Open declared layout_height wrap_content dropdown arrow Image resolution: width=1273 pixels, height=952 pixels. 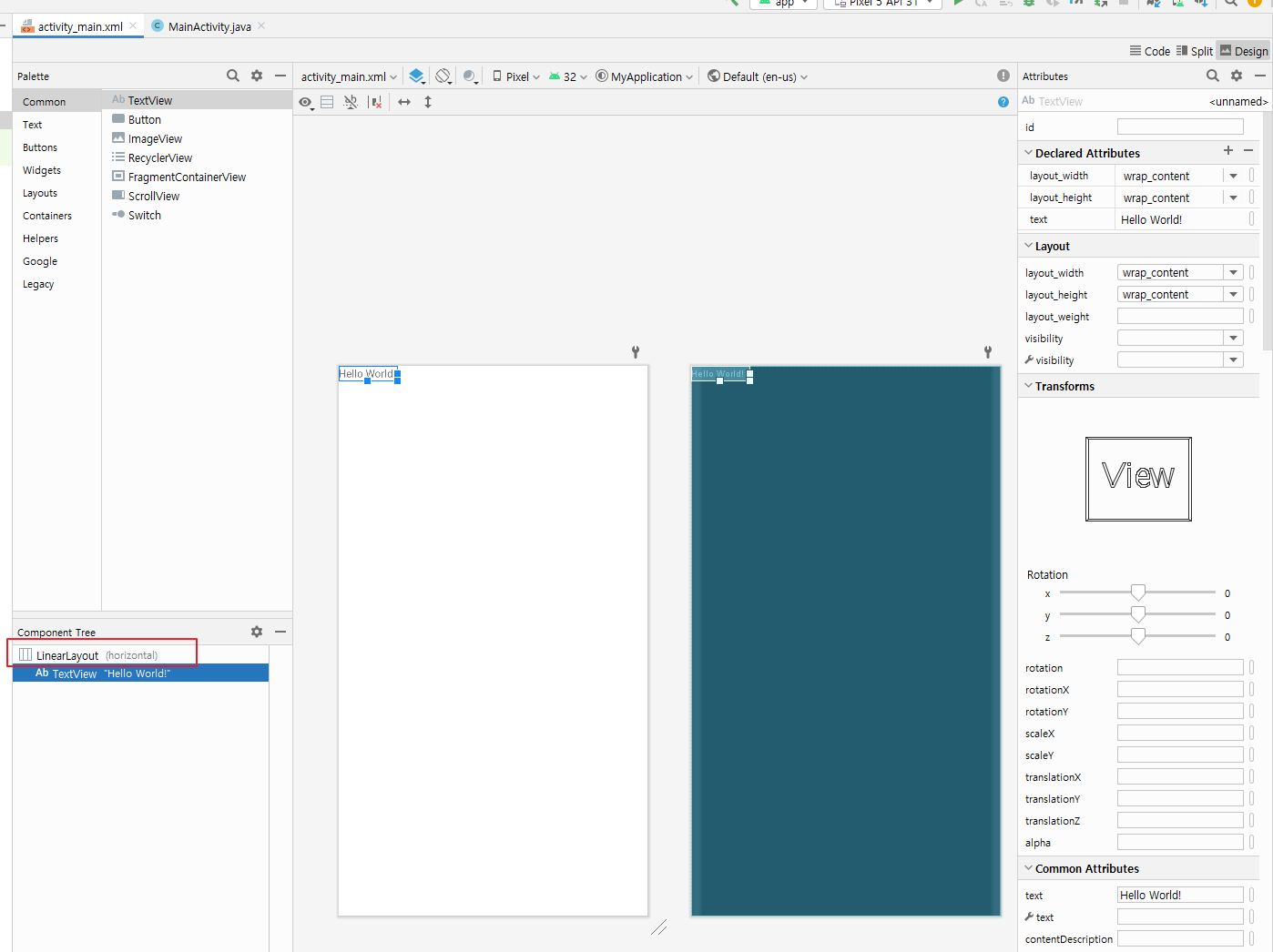(x=1234, y=197)
